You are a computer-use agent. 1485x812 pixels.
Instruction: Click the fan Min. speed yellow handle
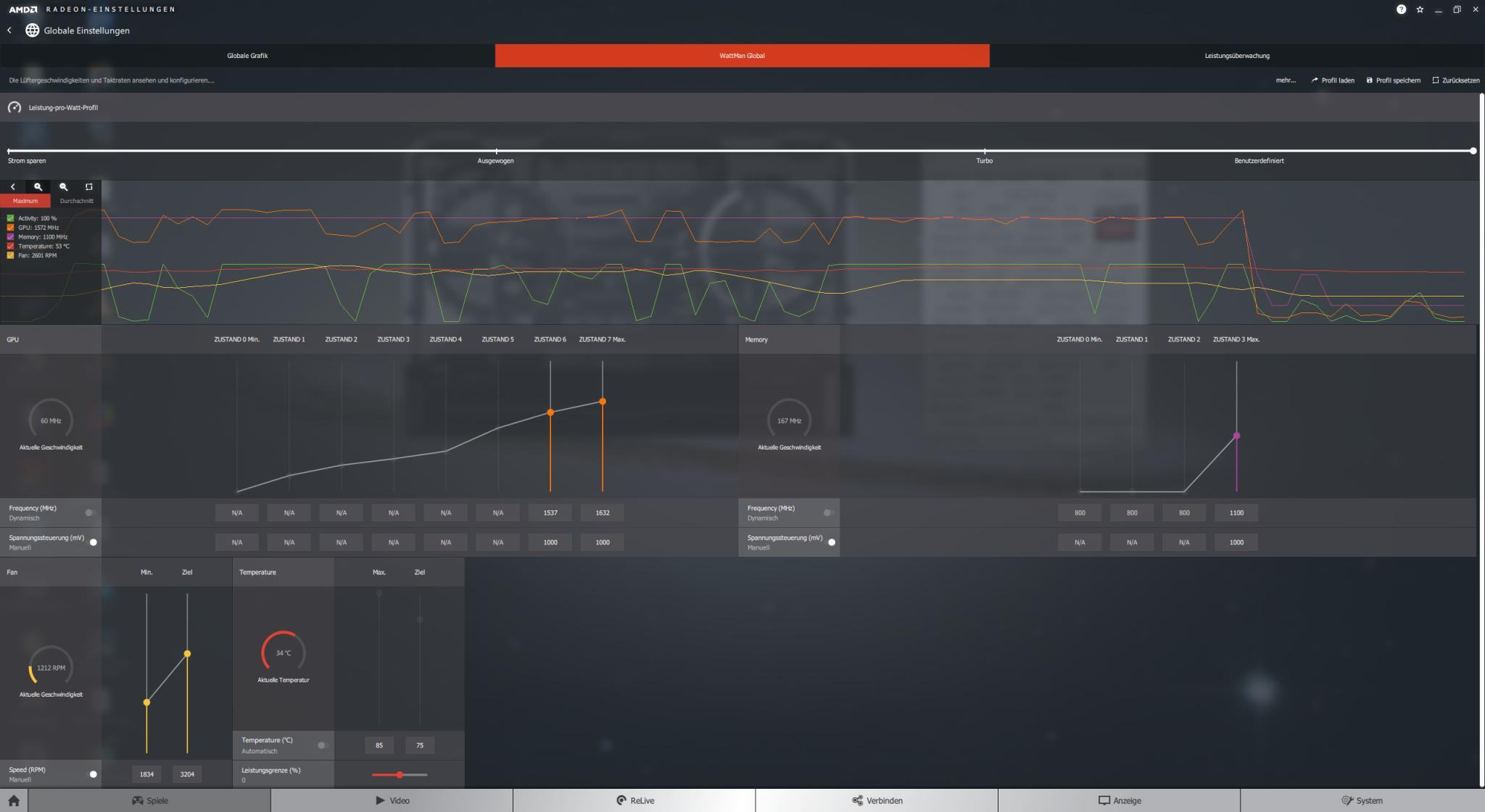click(x=146, y=703)
